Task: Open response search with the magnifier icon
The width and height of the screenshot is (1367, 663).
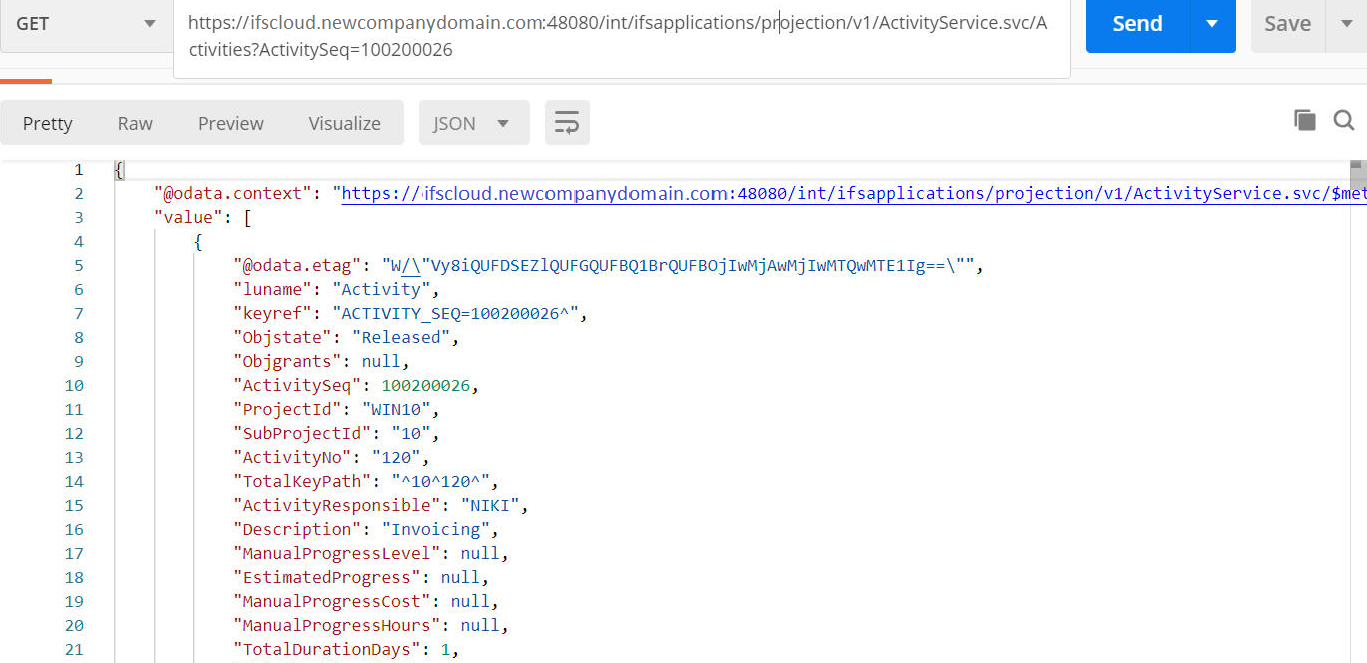Action: point(1344,120)
